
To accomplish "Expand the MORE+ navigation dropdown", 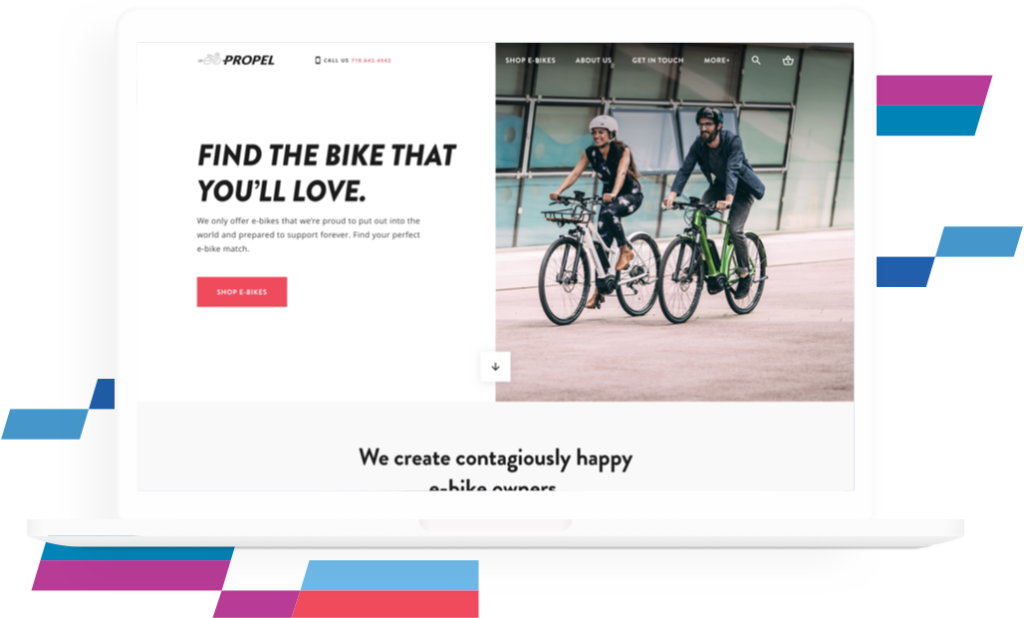I will click(716, 60).
